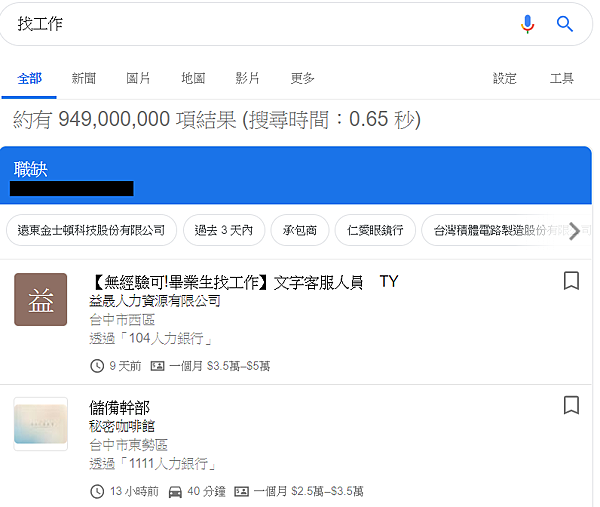Open the 職缺 jobs header

point(31,169)
